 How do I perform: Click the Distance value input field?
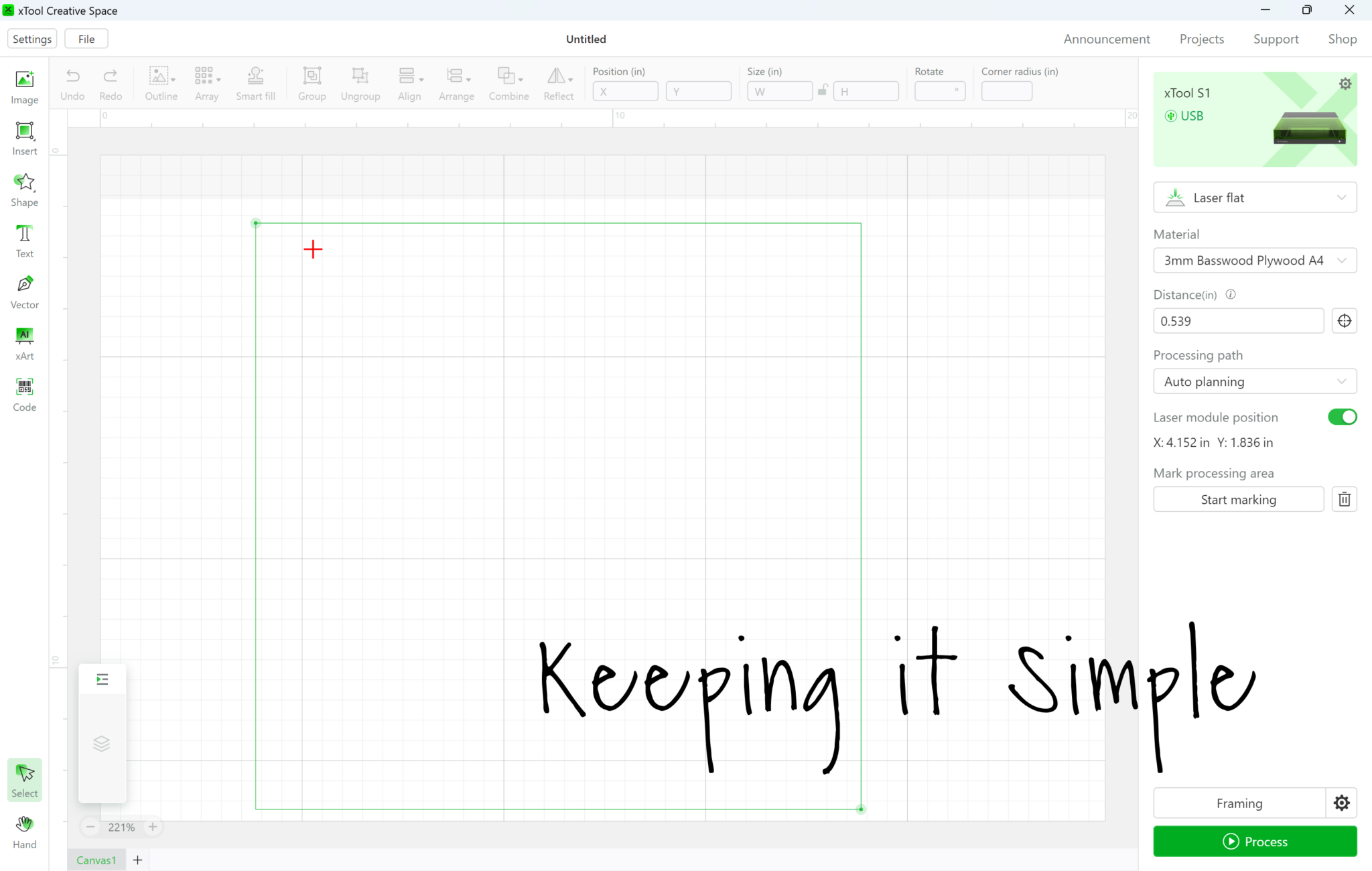click(x=1238, y=321)
